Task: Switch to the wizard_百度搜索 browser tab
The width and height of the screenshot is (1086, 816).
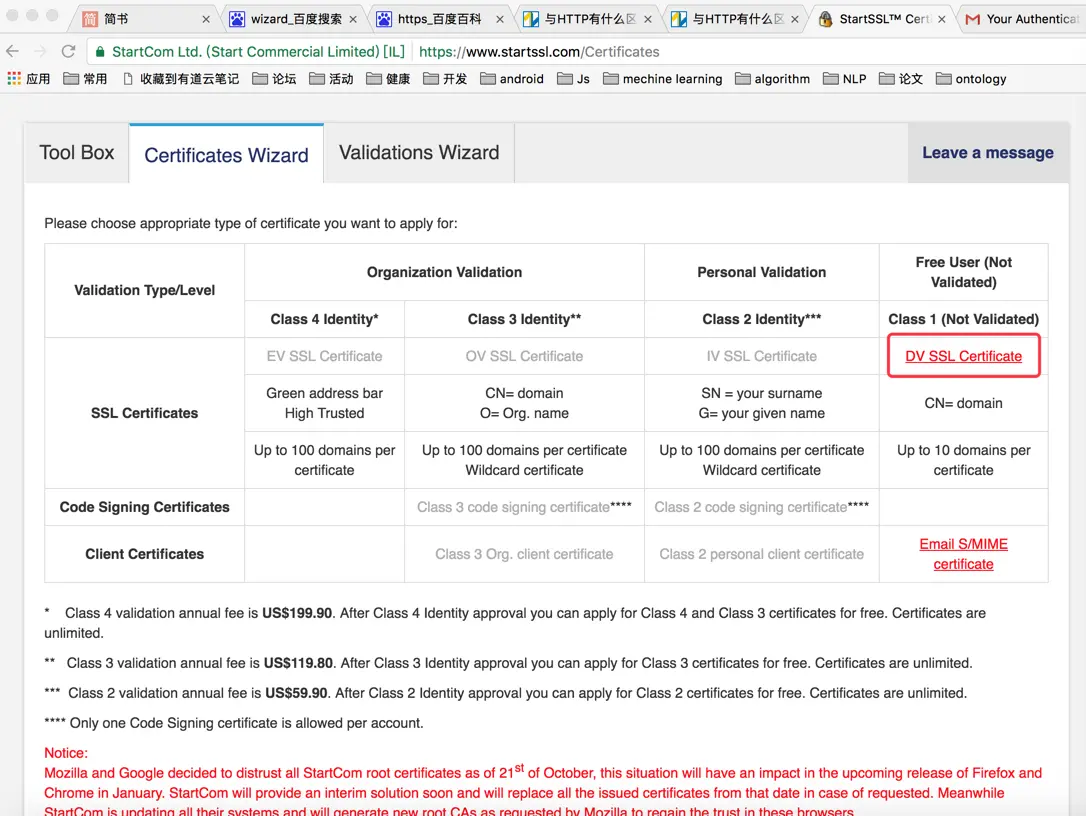Action: tap(293, 19)
